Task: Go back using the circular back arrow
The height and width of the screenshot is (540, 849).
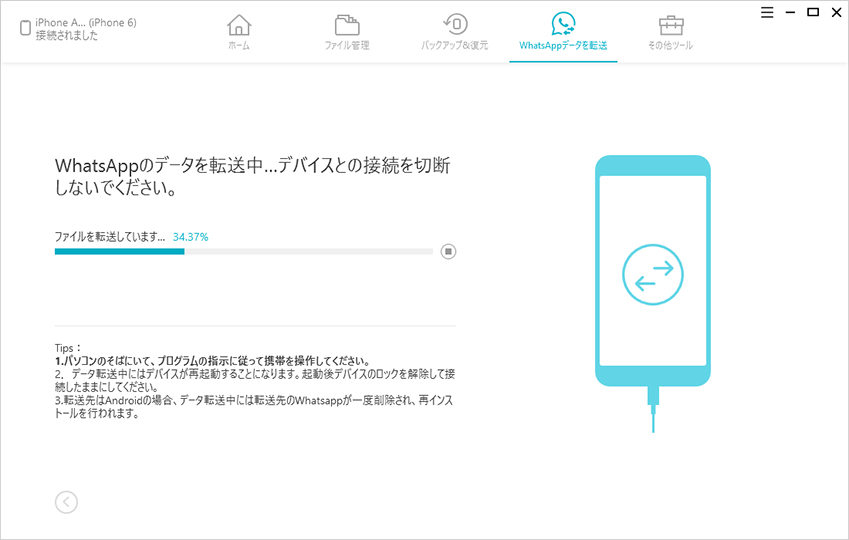Action: 66,502
